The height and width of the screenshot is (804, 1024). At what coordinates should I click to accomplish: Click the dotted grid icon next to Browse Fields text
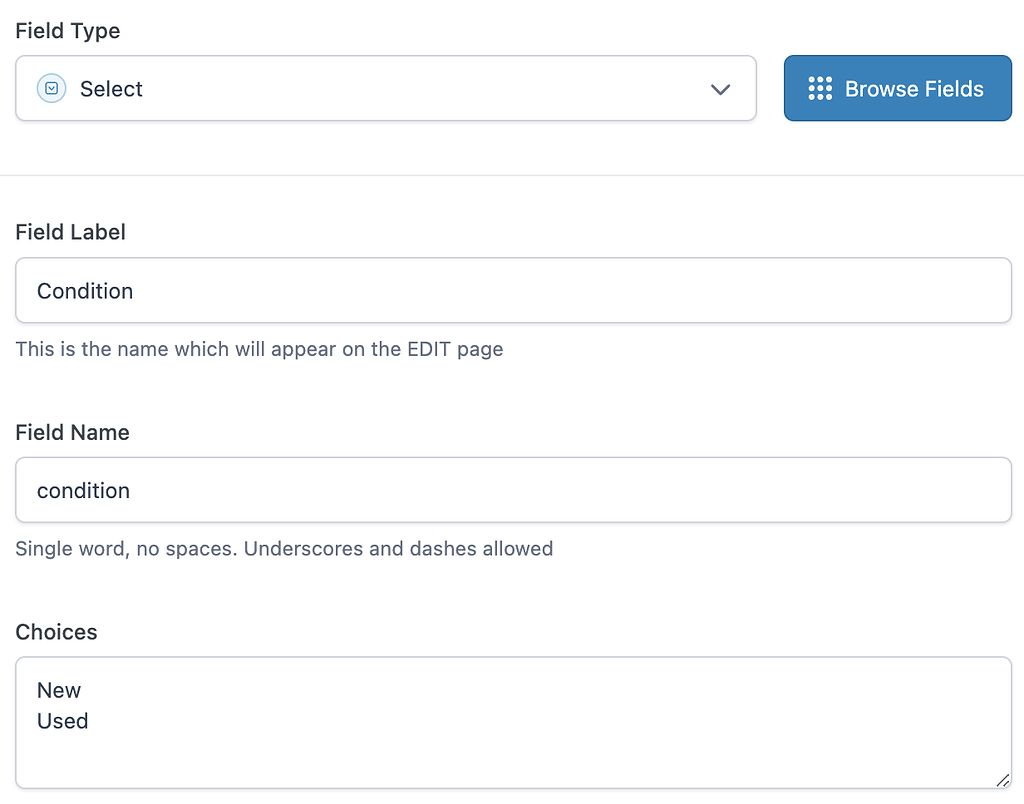(821, 88)
